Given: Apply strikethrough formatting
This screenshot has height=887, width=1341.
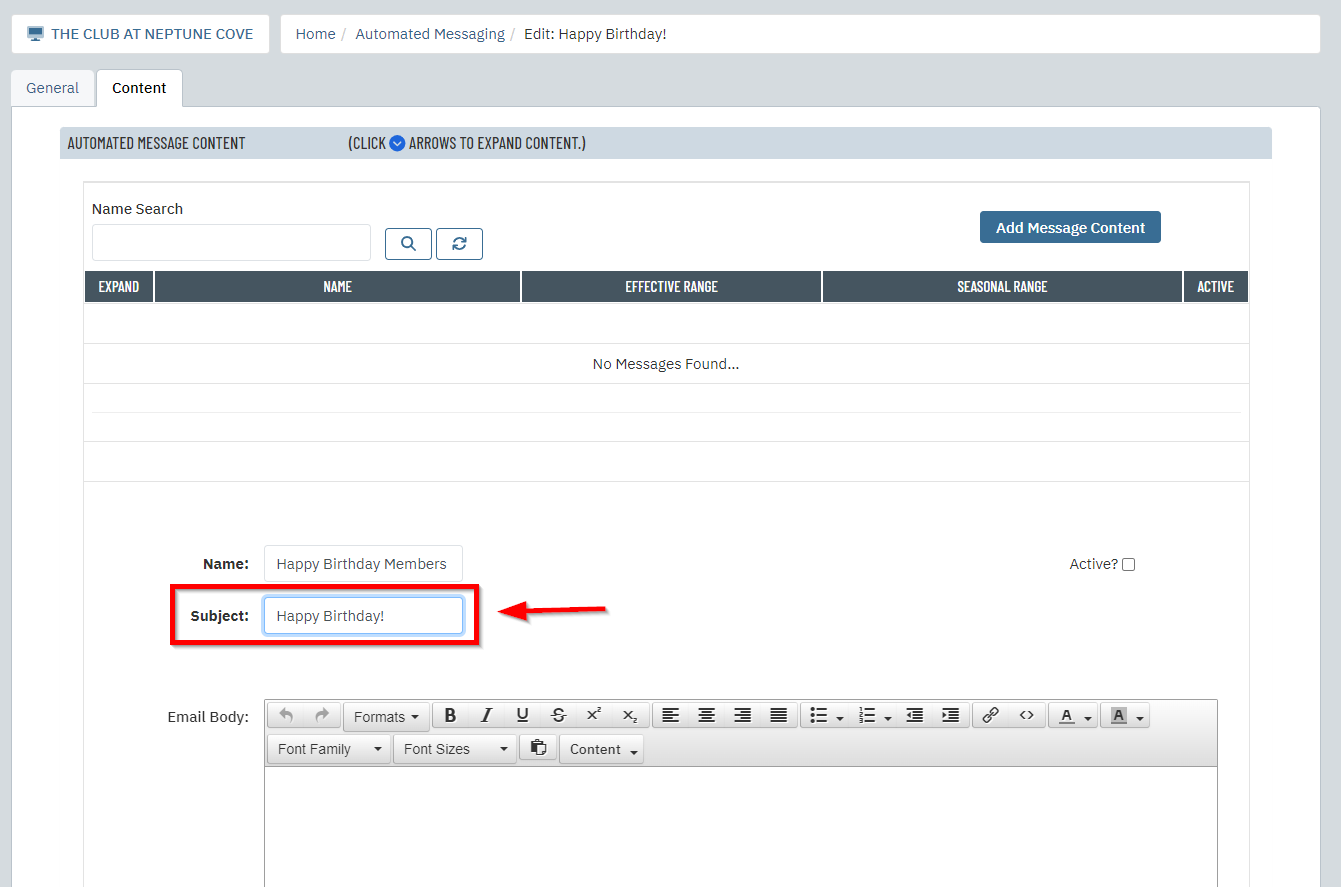Looking at the screenshot, I should pos(558,715).
